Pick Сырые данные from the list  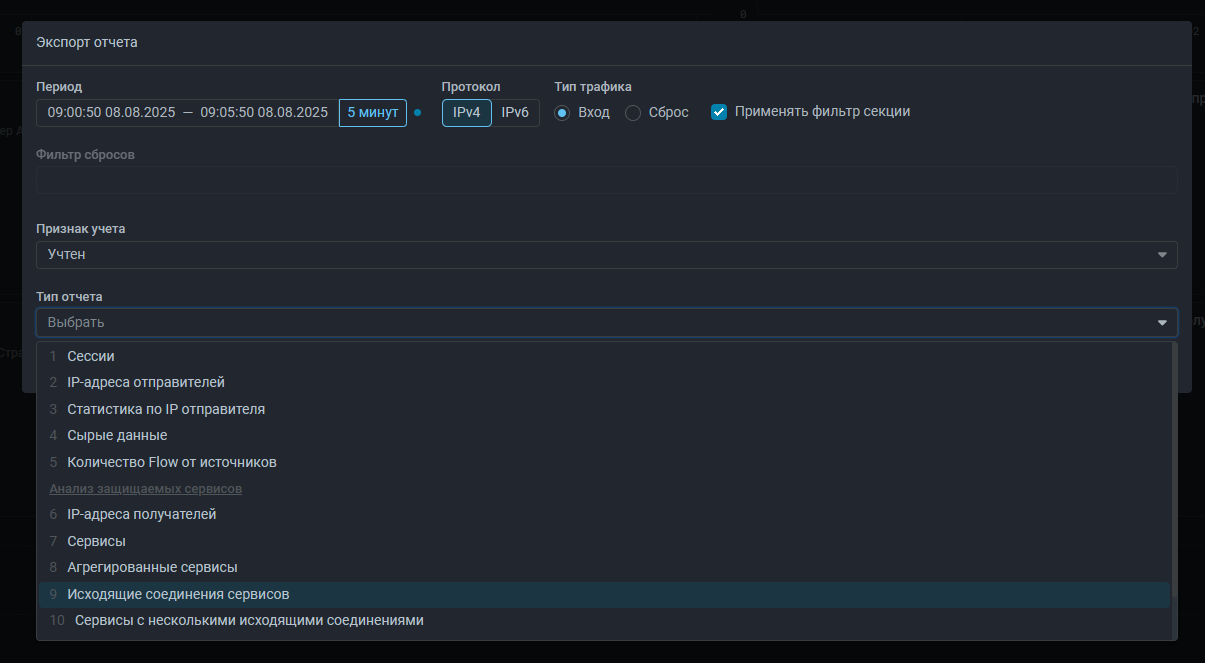pyautogui.click(x=117, y=436)
